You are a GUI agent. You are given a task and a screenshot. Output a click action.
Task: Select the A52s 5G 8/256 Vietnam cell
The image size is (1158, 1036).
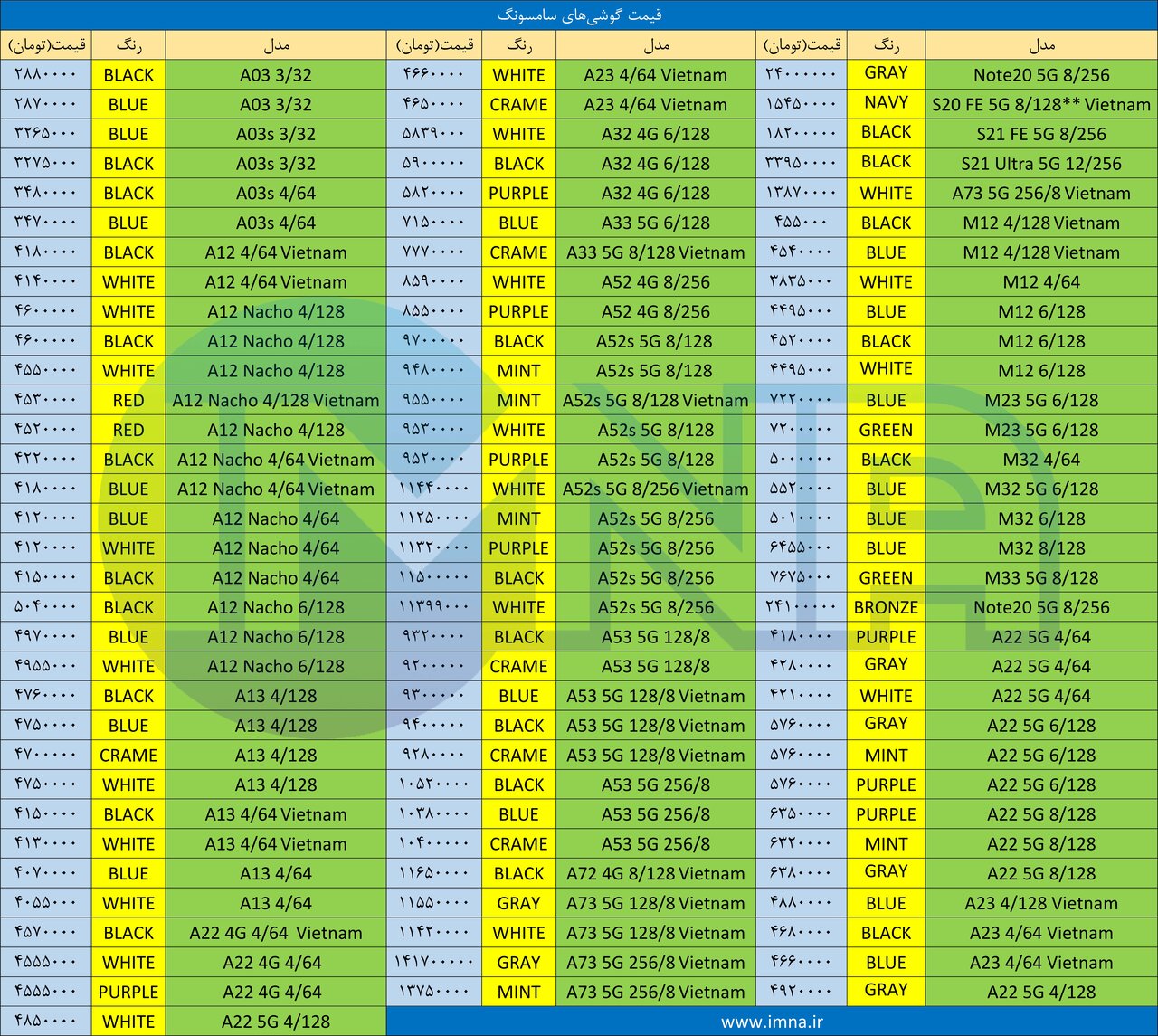coord(655,489)
